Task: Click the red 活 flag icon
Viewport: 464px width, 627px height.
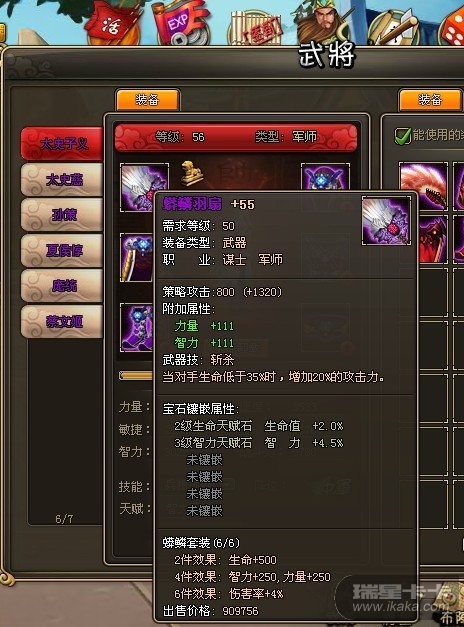Action: click(111, 24)
